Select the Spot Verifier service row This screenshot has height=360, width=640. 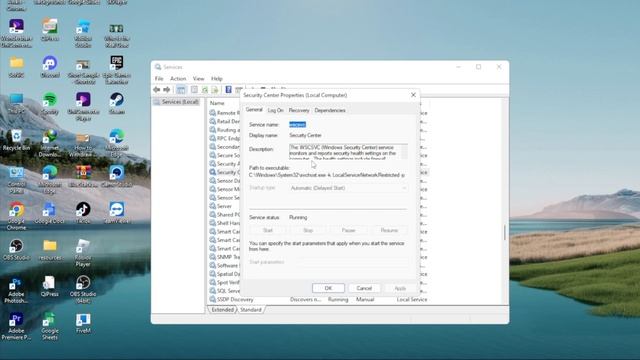(x=224, y=282)
